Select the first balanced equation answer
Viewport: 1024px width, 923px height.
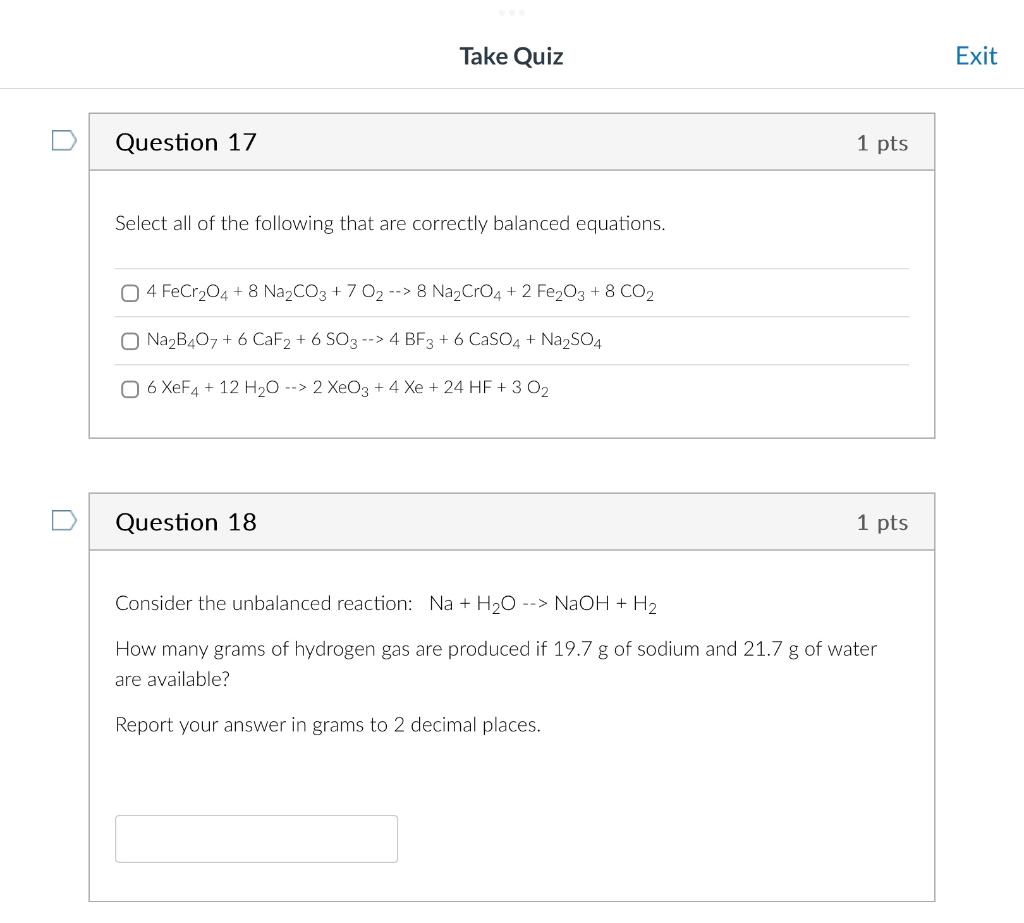tap(130, 293)
